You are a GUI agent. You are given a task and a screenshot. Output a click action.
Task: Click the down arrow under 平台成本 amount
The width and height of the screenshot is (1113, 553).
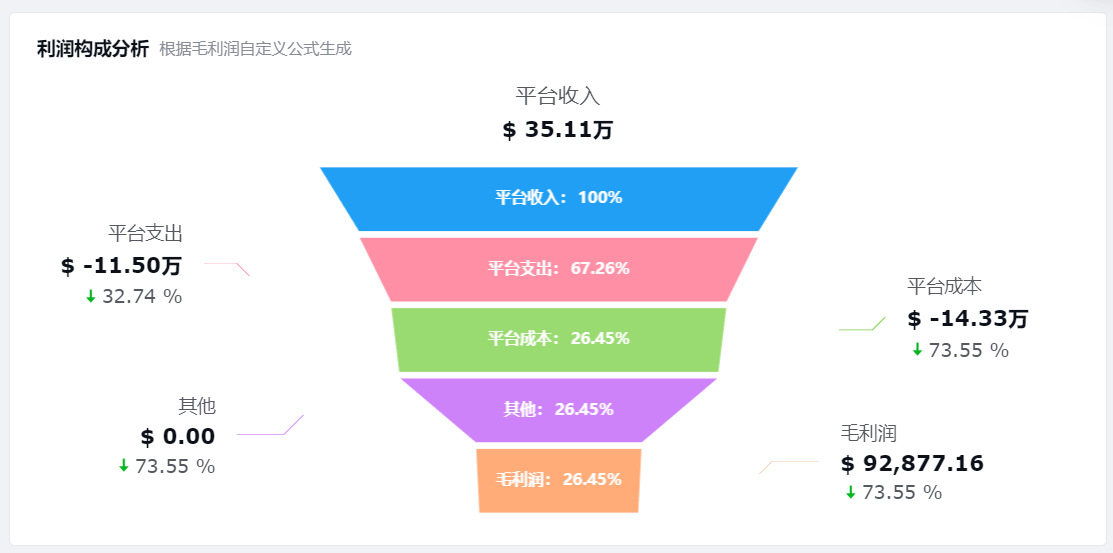click(x=917, y=350)
